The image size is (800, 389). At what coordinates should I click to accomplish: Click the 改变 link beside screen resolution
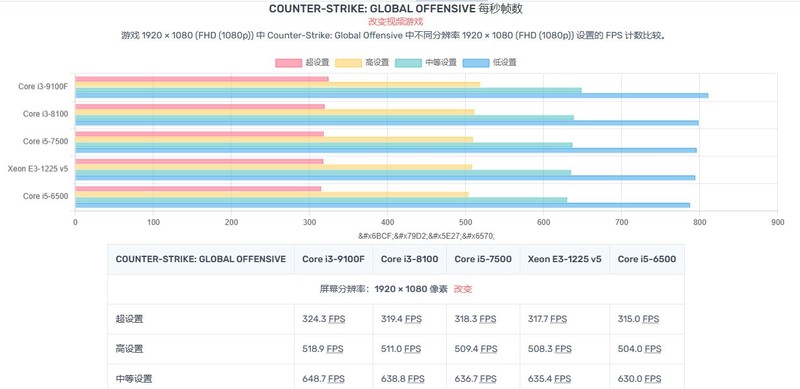tap(463, 289)
